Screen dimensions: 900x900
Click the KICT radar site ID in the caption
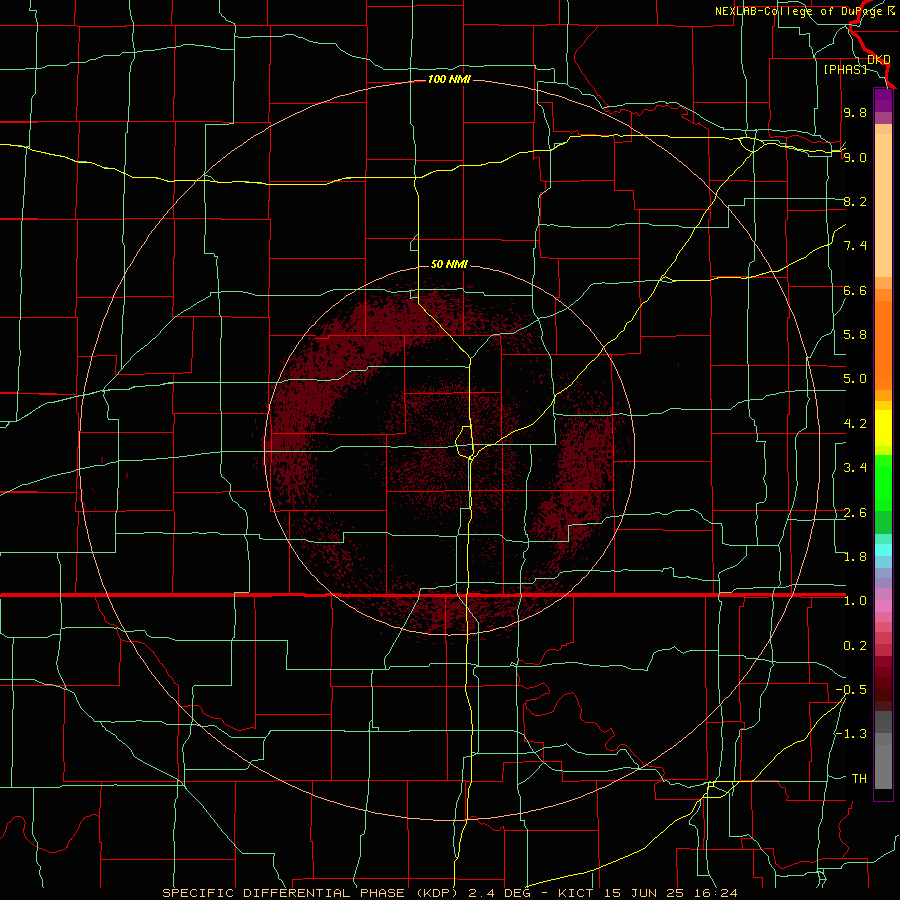tap(574, 893)
